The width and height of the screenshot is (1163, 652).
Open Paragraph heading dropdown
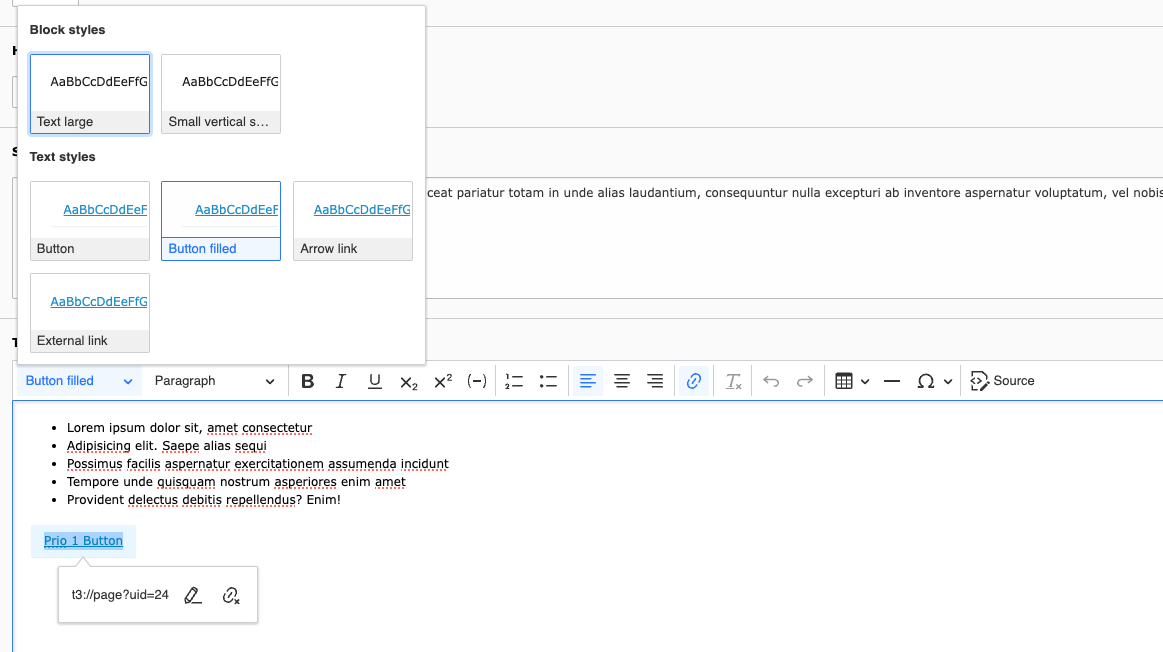214,381
